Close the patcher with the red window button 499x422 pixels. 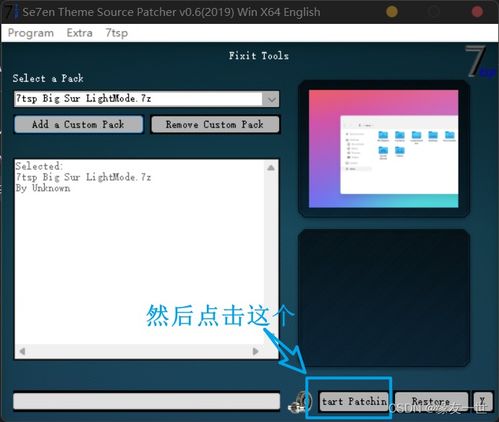(477, 12)
